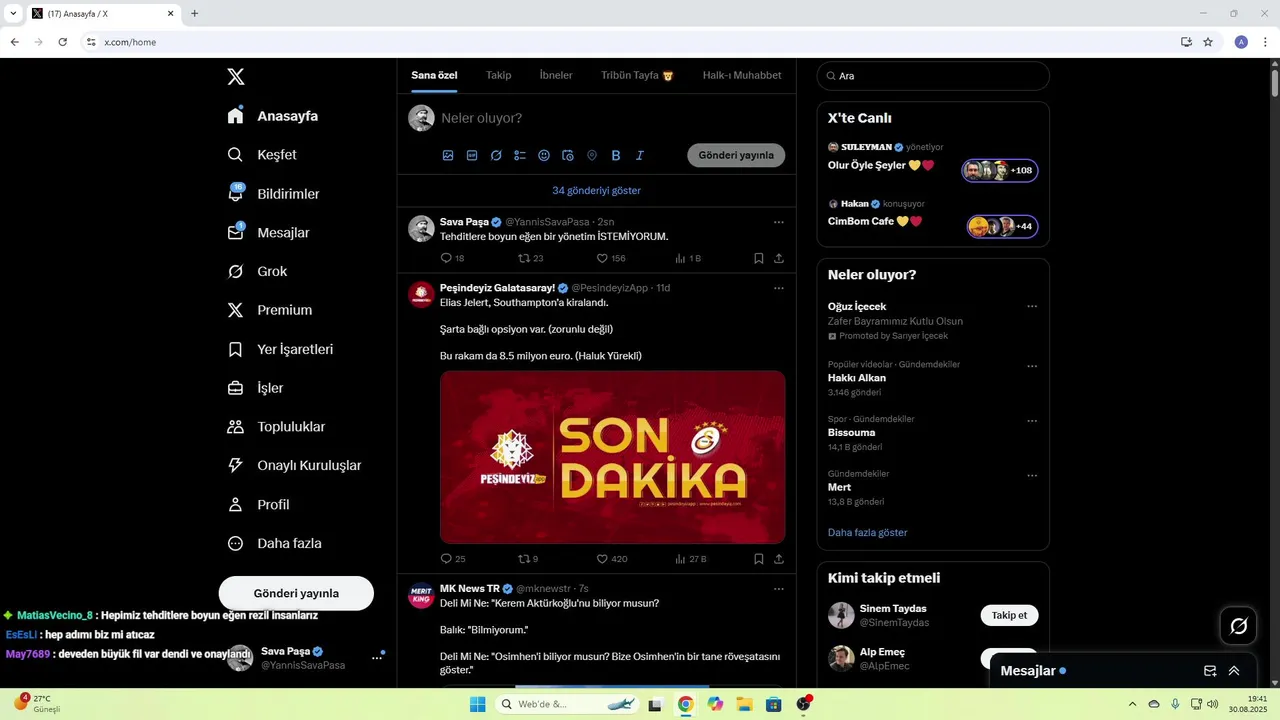The width and height of the screenshot is (1280, 720).
Task: Open Onaylı Kuruluşlar page
Action: click(295, 466)
